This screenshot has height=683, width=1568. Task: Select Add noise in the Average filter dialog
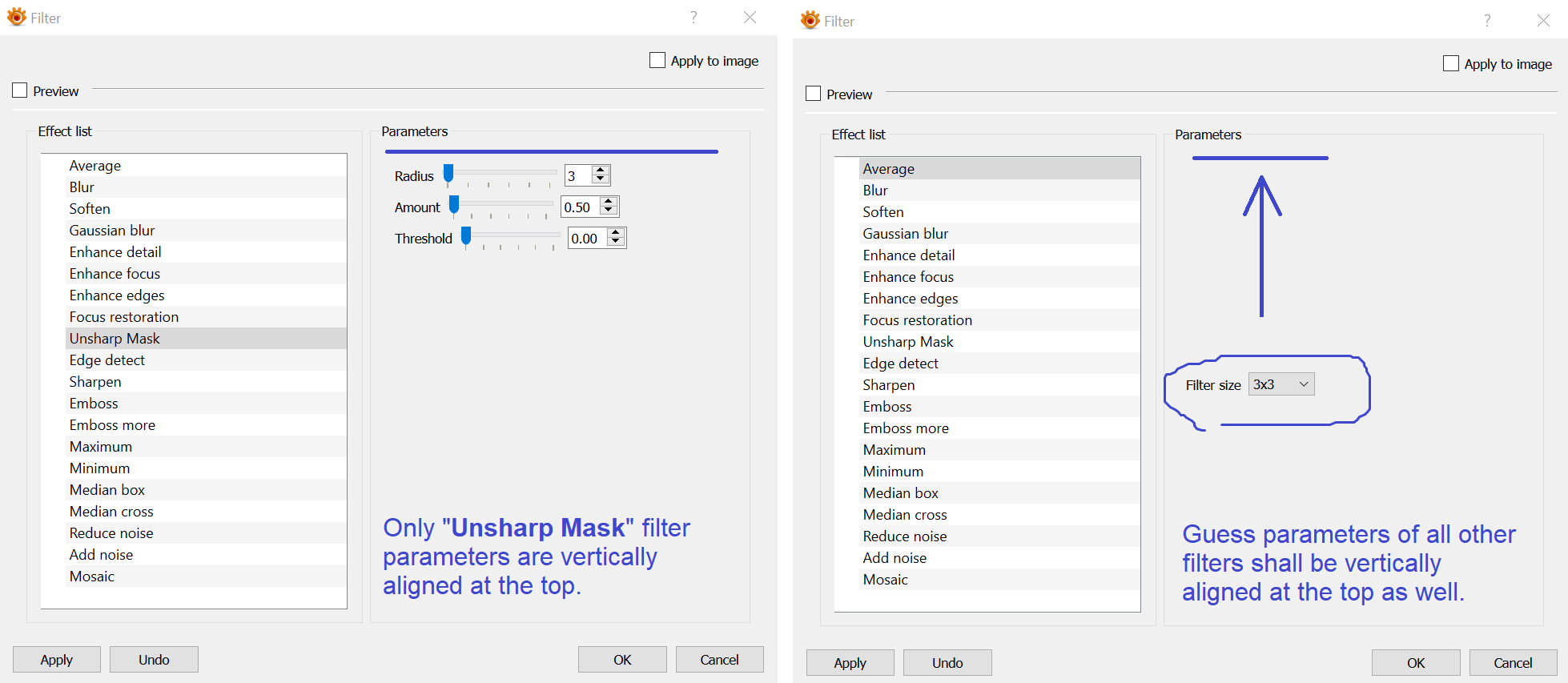999,558
